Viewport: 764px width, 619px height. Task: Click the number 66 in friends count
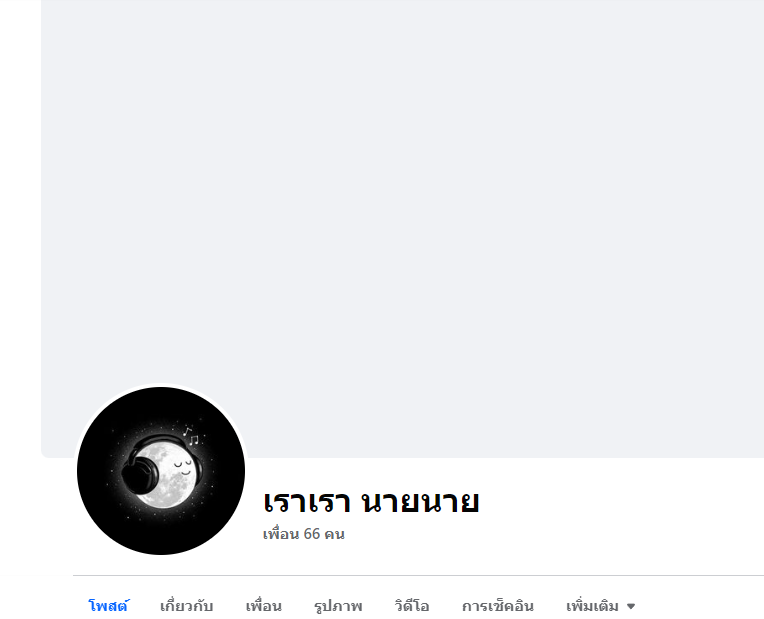(312, 534)
